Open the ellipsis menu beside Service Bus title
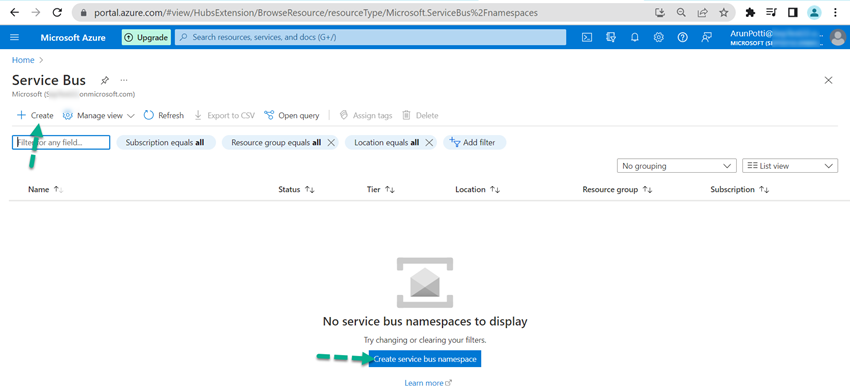The image size is (850, 391). pos(124,80)
